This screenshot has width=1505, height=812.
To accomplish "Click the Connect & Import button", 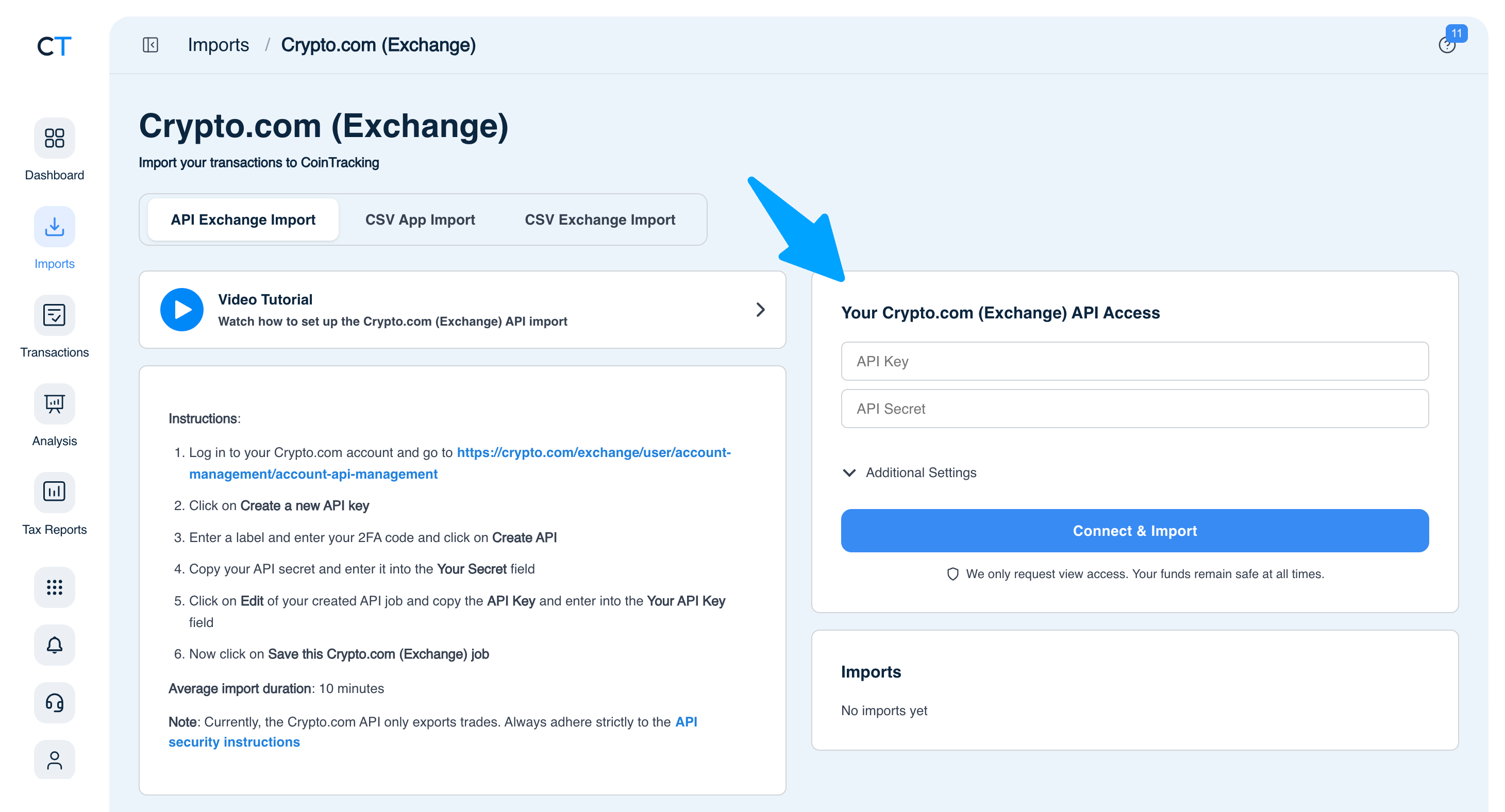I will [x=1134, y=531].
